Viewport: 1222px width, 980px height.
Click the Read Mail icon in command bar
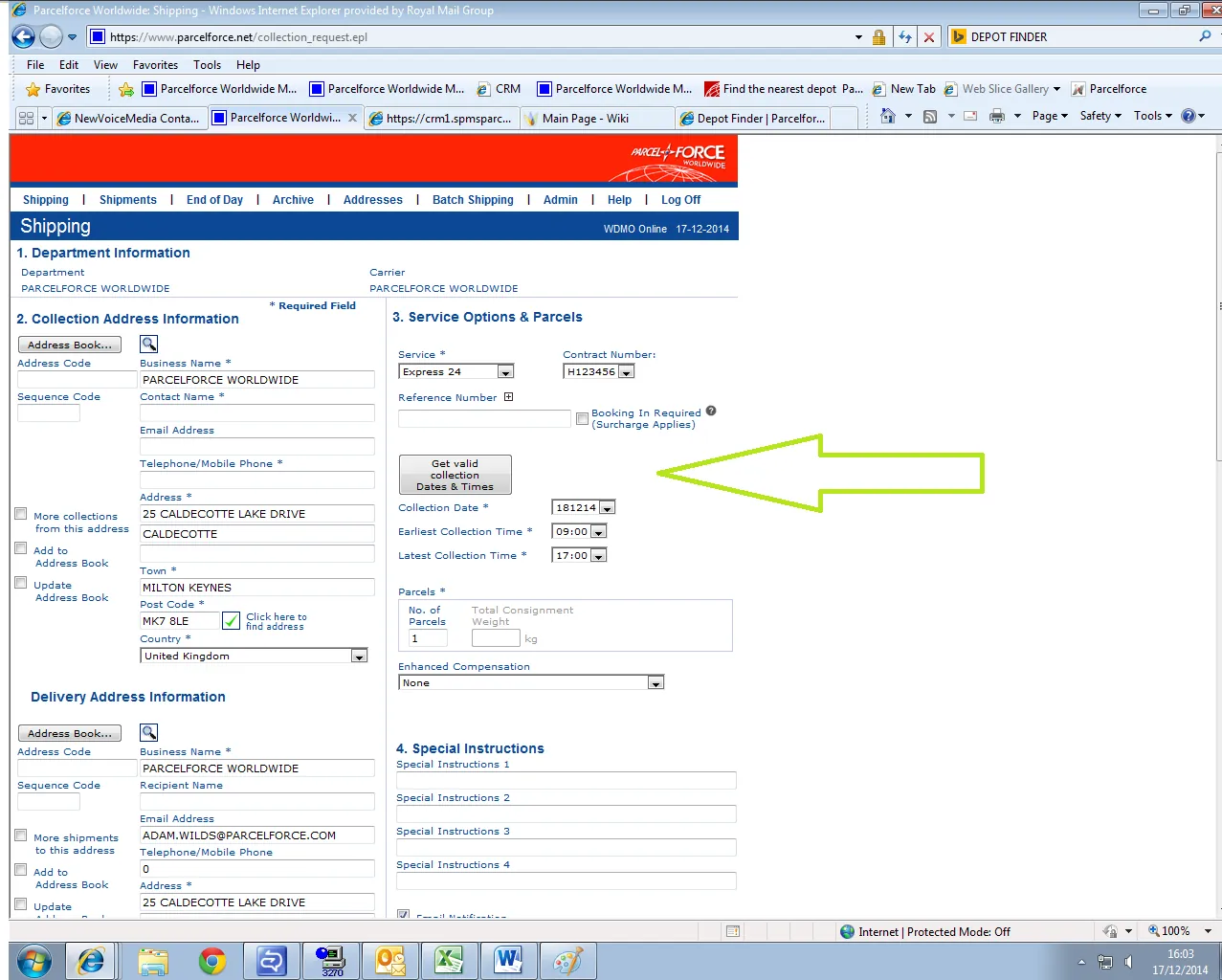point(970,116)
